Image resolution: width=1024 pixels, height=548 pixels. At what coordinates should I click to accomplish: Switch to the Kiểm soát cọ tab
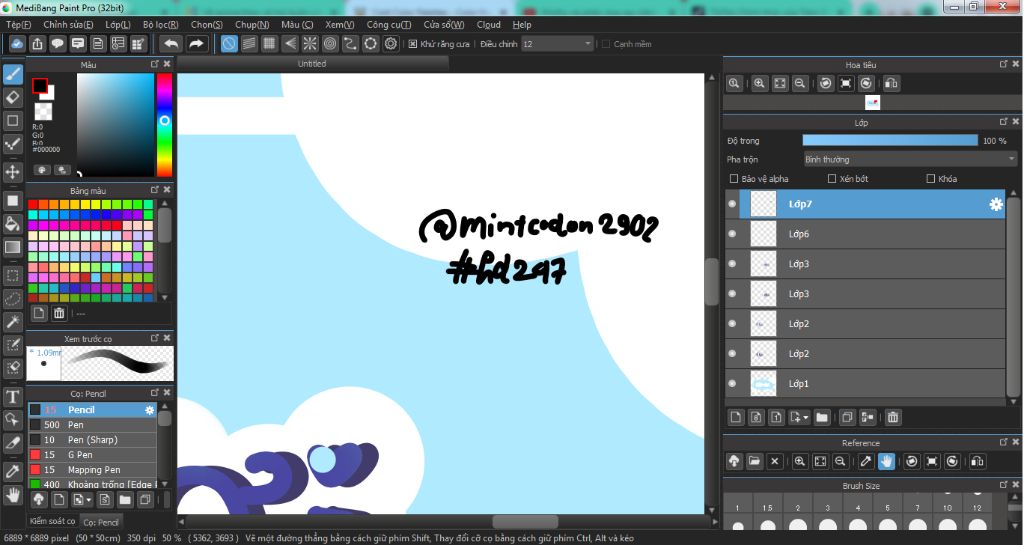point(52,521)
